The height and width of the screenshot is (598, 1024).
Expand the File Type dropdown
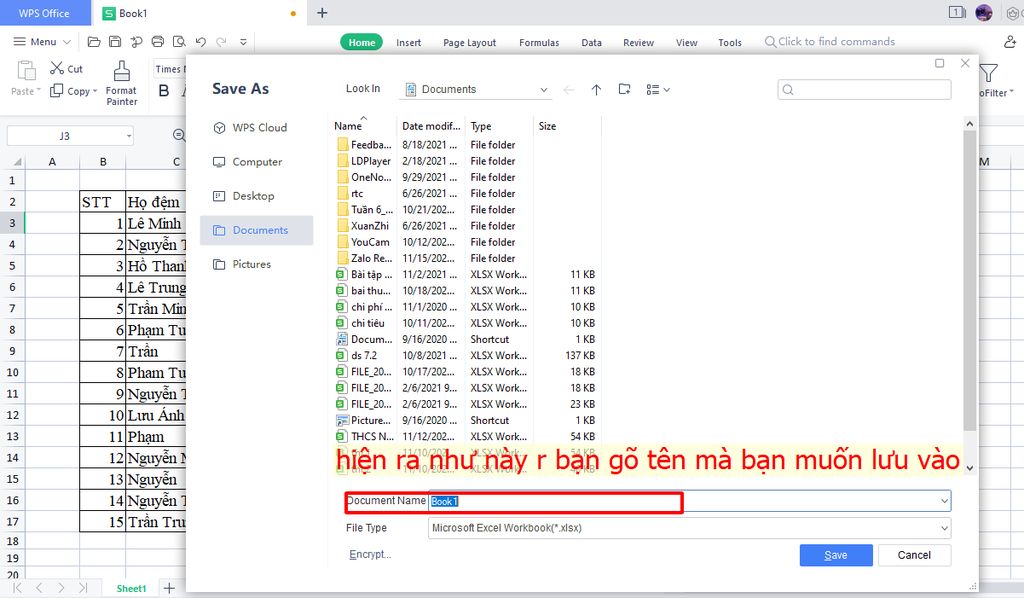click(x=944, y=528)
